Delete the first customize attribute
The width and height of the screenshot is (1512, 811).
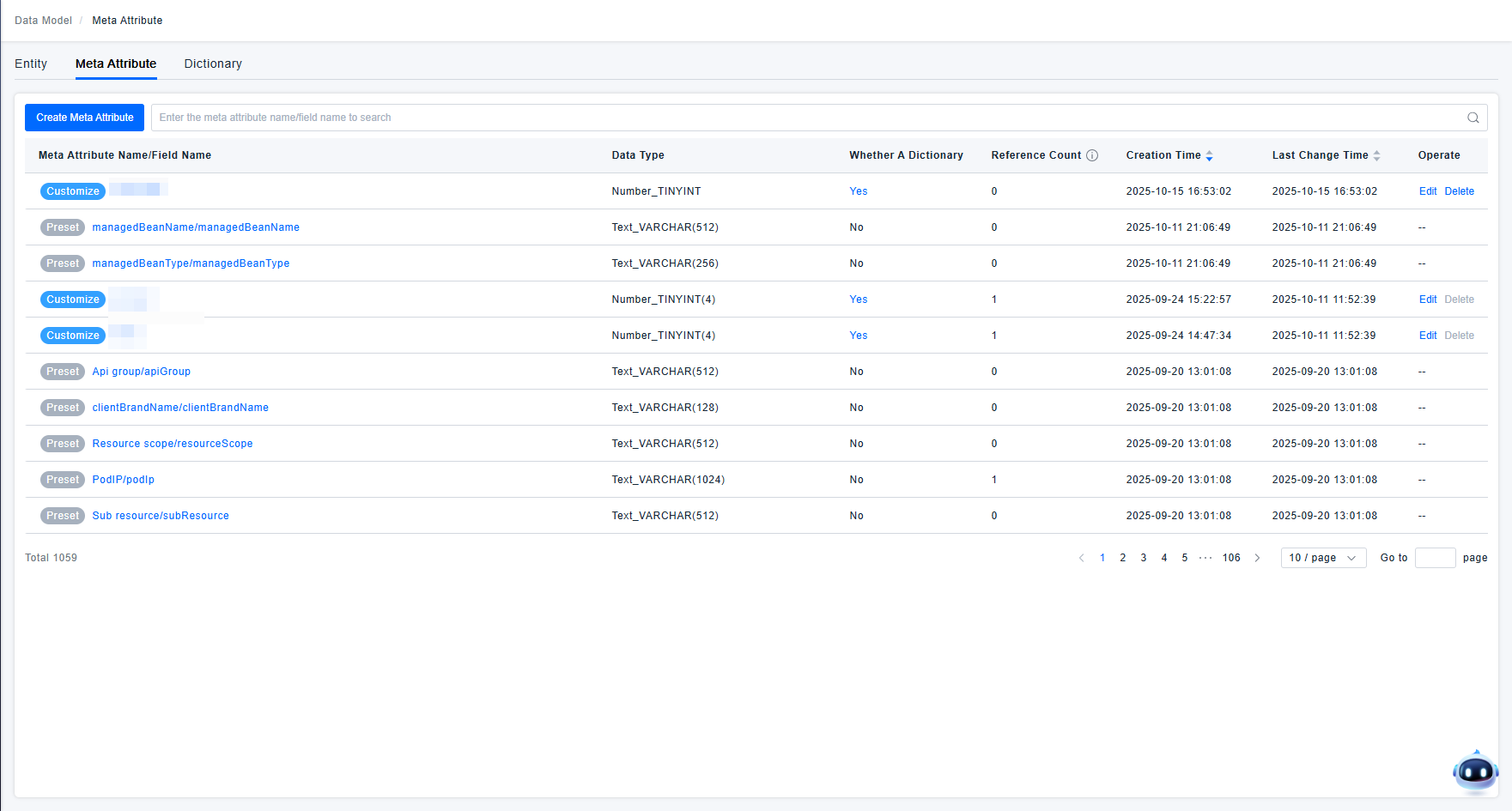coord(1459,191)
